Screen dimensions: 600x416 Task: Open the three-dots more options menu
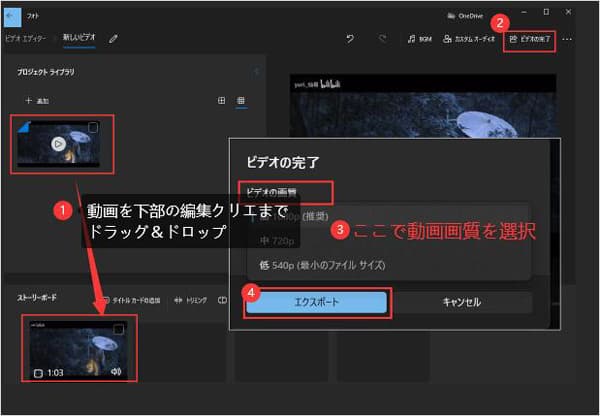point(569,38)
